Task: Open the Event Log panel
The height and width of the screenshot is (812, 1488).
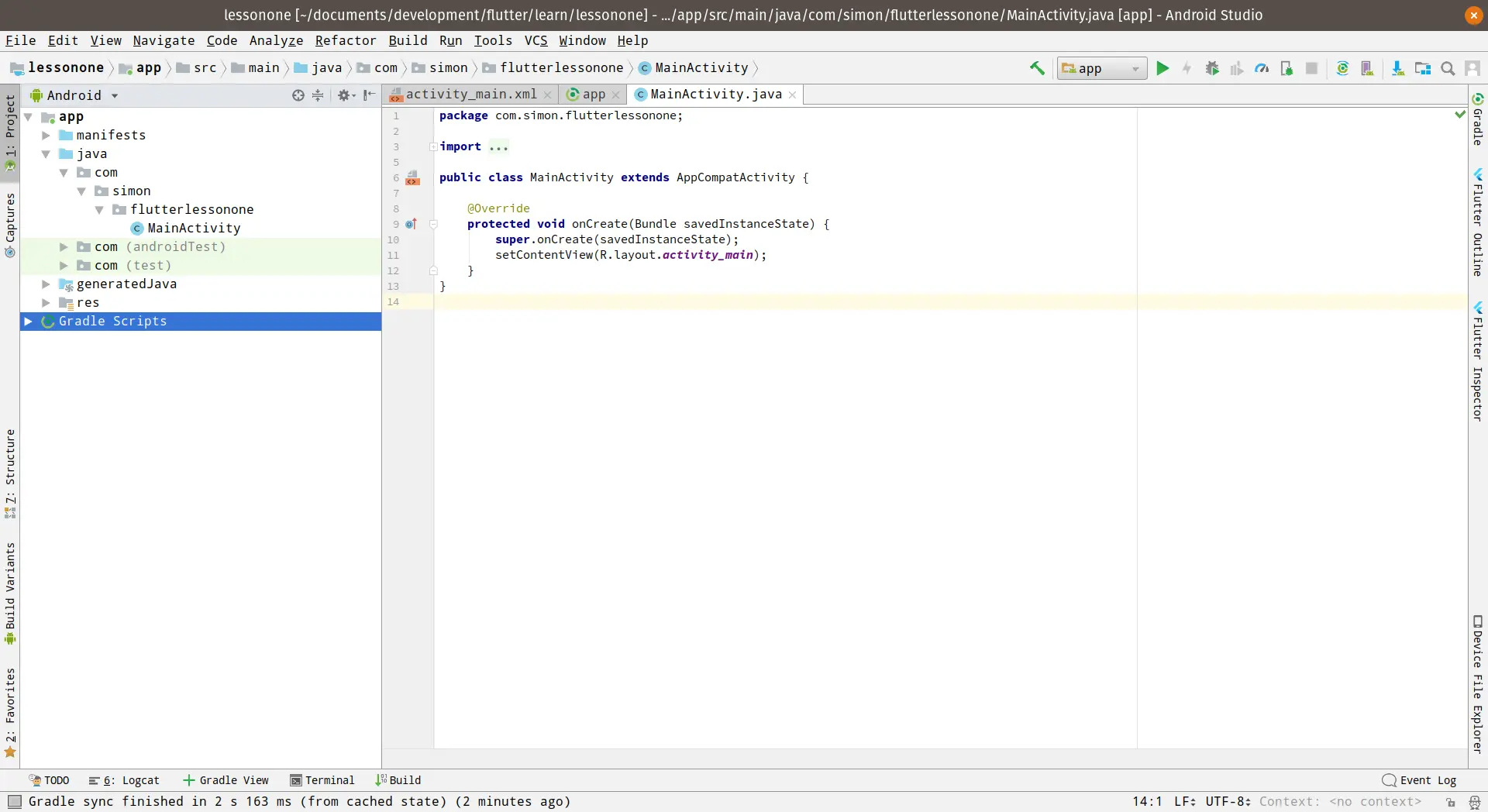Action: pyautogui.click(x=1419, y=780)
